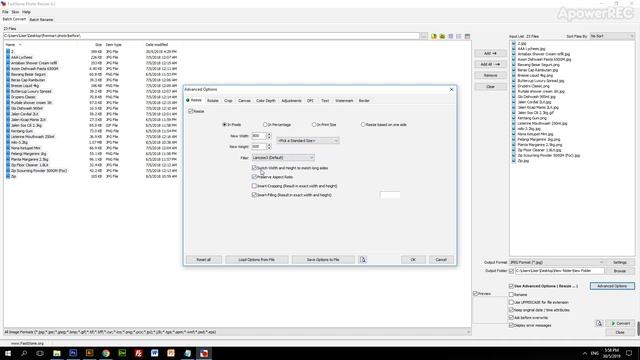Open the Filter Lanczos3 dropdown
Image resolution: width=640 pixels, height=360 pixels.
(283, 158)
